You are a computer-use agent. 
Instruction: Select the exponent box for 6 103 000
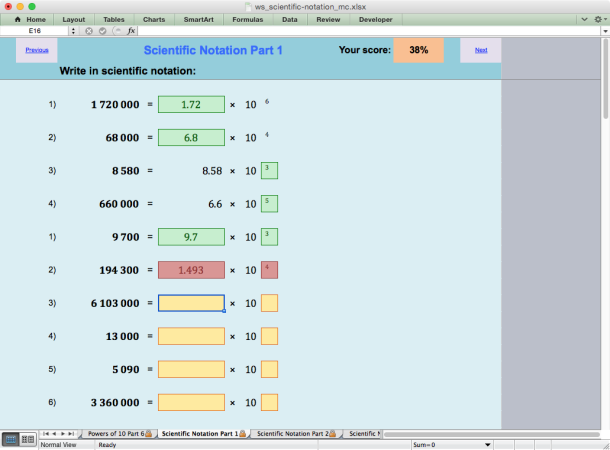pyautogui.click(x=269, y=303)
